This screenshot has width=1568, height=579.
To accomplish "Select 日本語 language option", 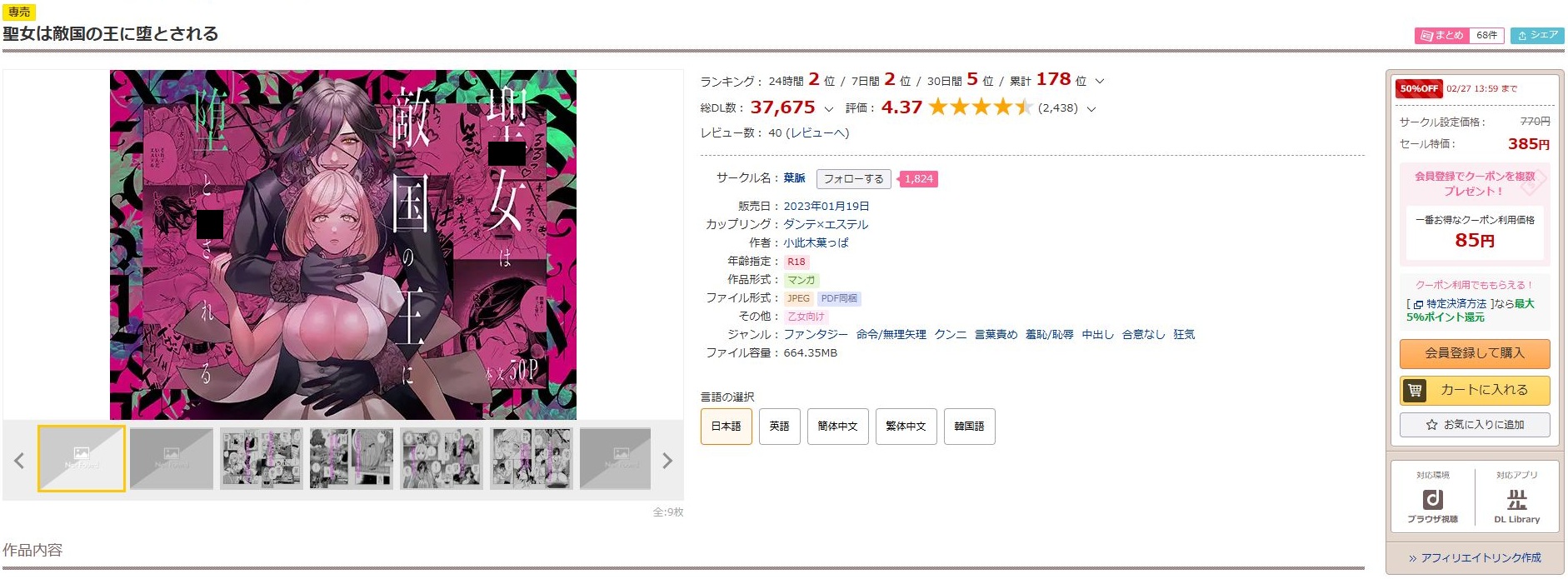I will pyautogui.click(x=726, y=427).
